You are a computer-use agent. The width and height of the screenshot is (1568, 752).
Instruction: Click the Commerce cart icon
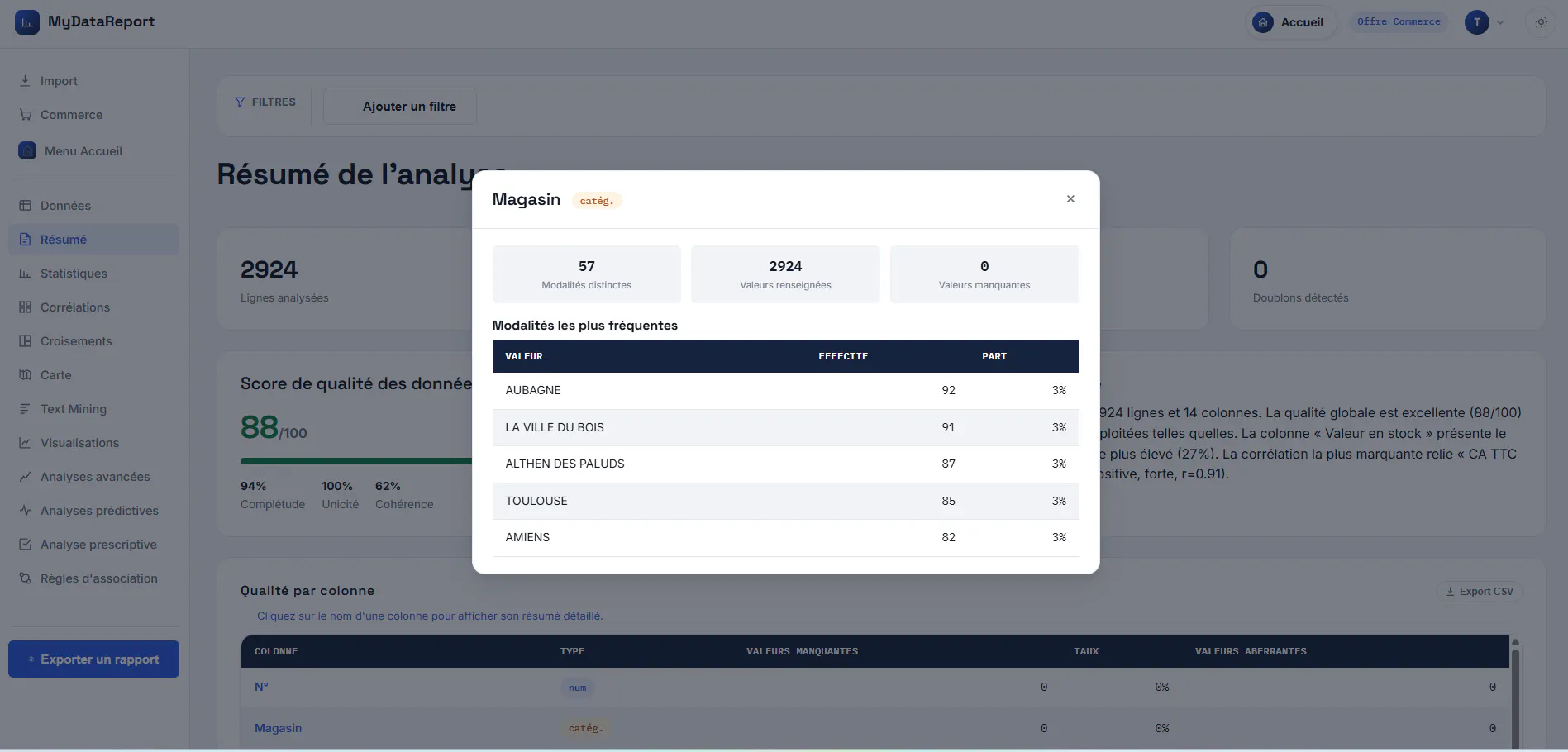[25, 115]
